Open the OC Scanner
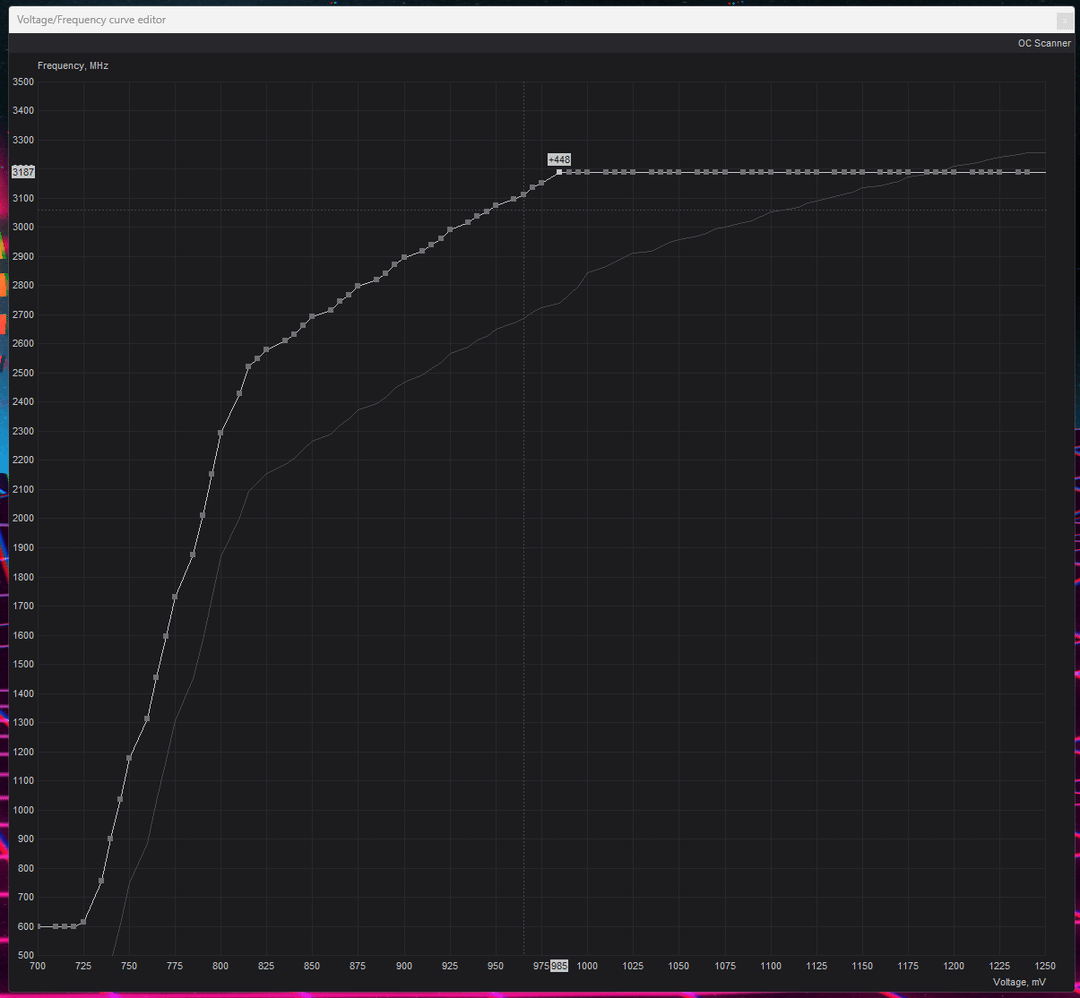 pyautogui.click(x=1043, y=43)
